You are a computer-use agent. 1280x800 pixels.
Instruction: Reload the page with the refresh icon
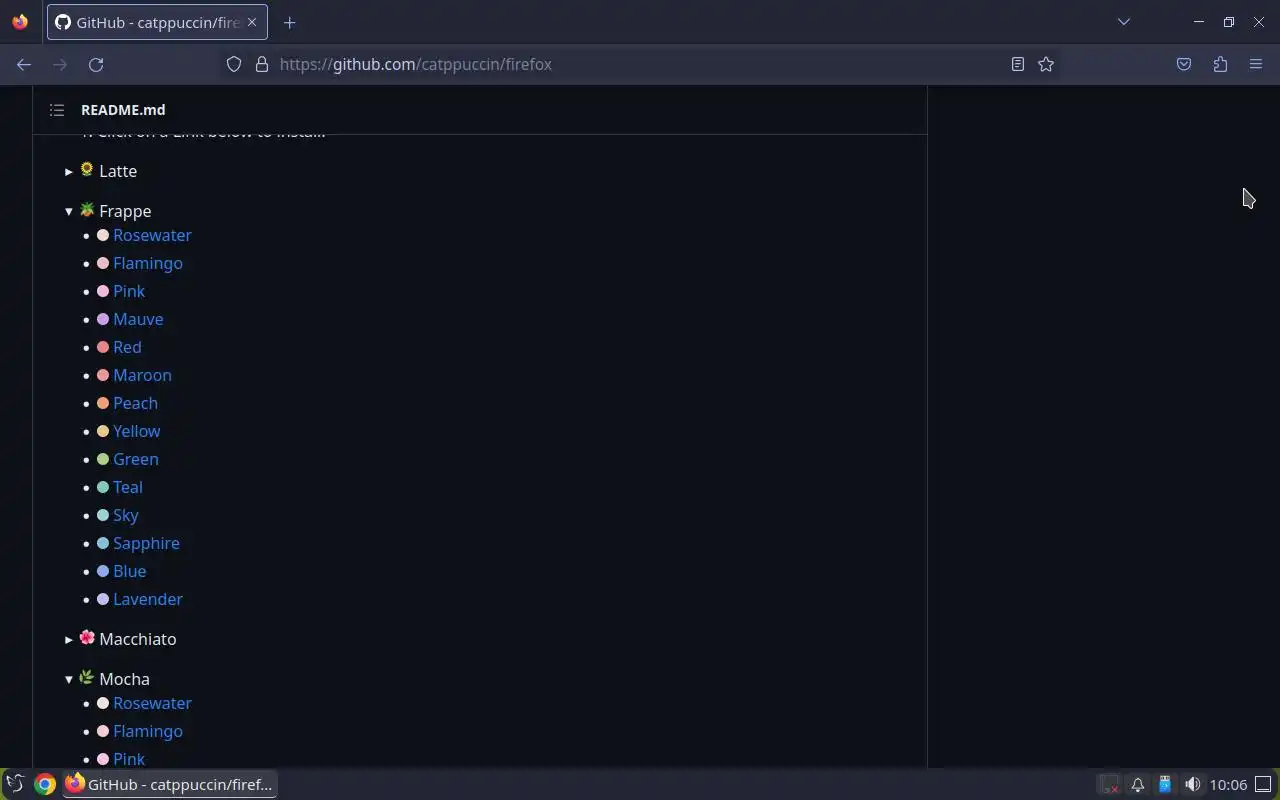pyautogui.click(x=96, y=64)
